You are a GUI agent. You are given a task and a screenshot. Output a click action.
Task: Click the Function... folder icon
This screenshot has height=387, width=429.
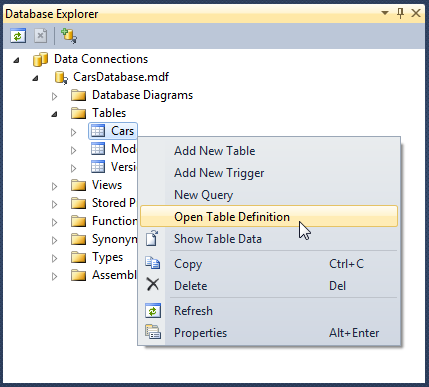[x=79, y=221]
